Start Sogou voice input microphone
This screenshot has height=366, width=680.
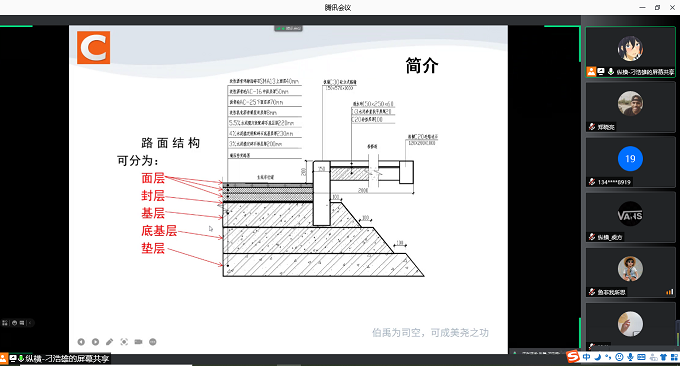[630, 357]
